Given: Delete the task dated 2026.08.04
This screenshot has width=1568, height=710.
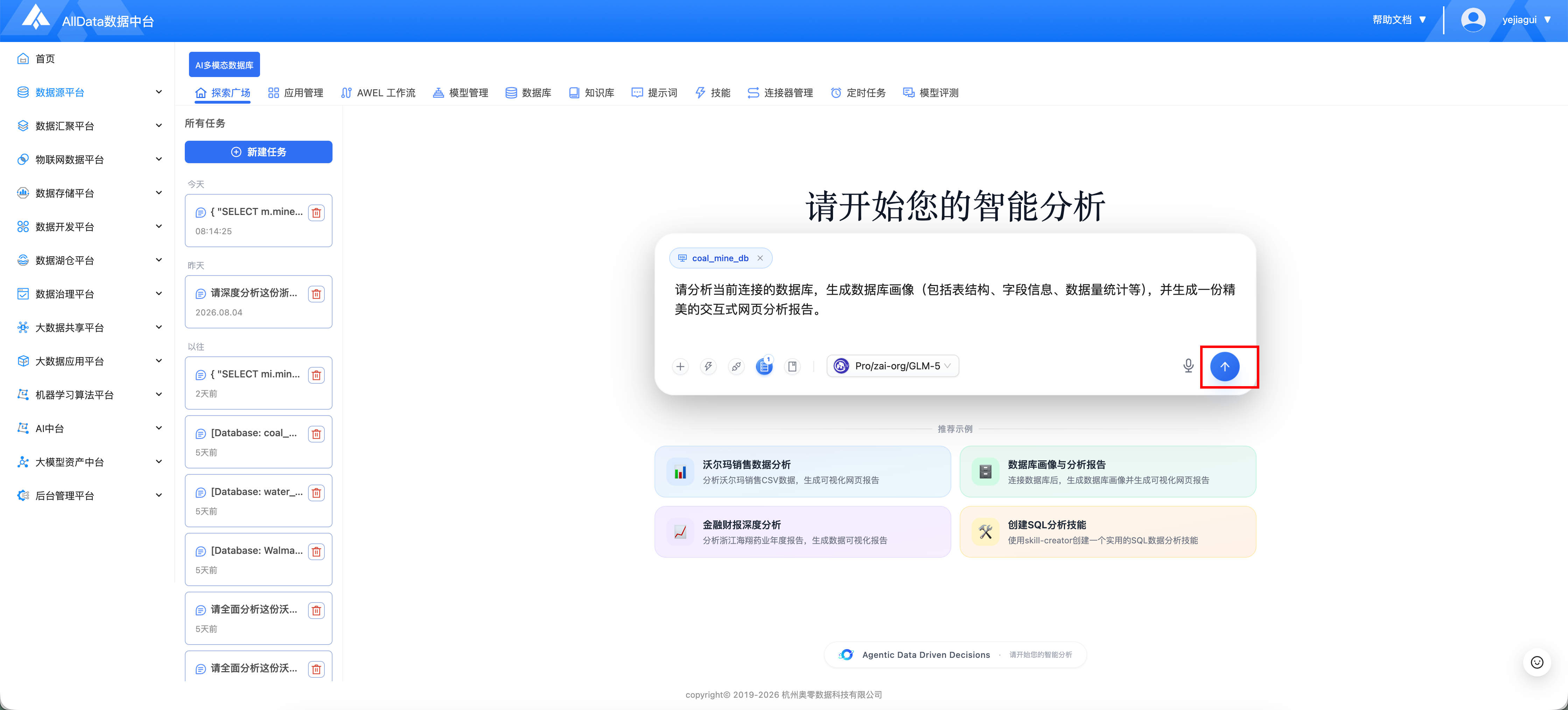Looking at the screenshot, I should click(316, 294).
